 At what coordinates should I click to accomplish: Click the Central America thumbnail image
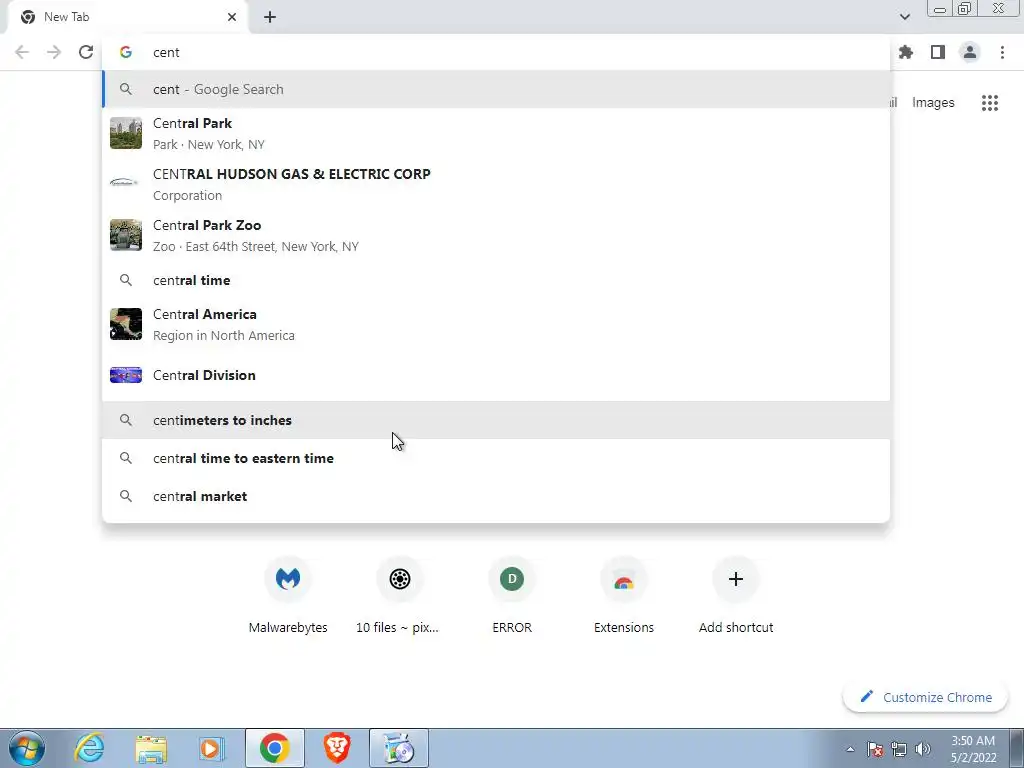(125, 324)
